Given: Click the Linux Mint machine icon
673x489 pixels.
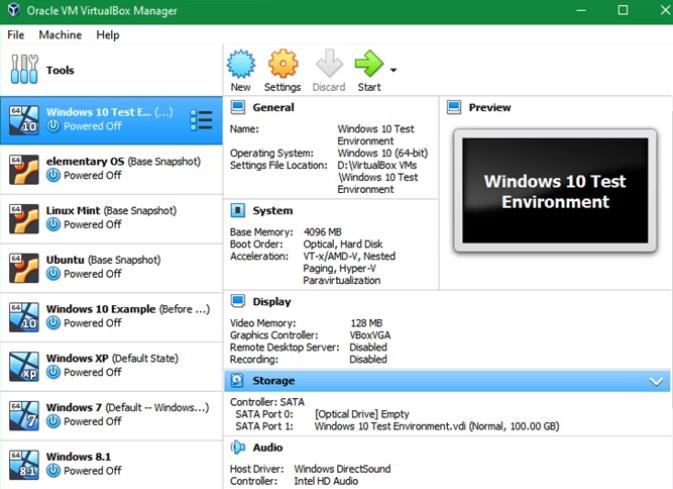Looking at the screenshot, I should pos(24,219).
